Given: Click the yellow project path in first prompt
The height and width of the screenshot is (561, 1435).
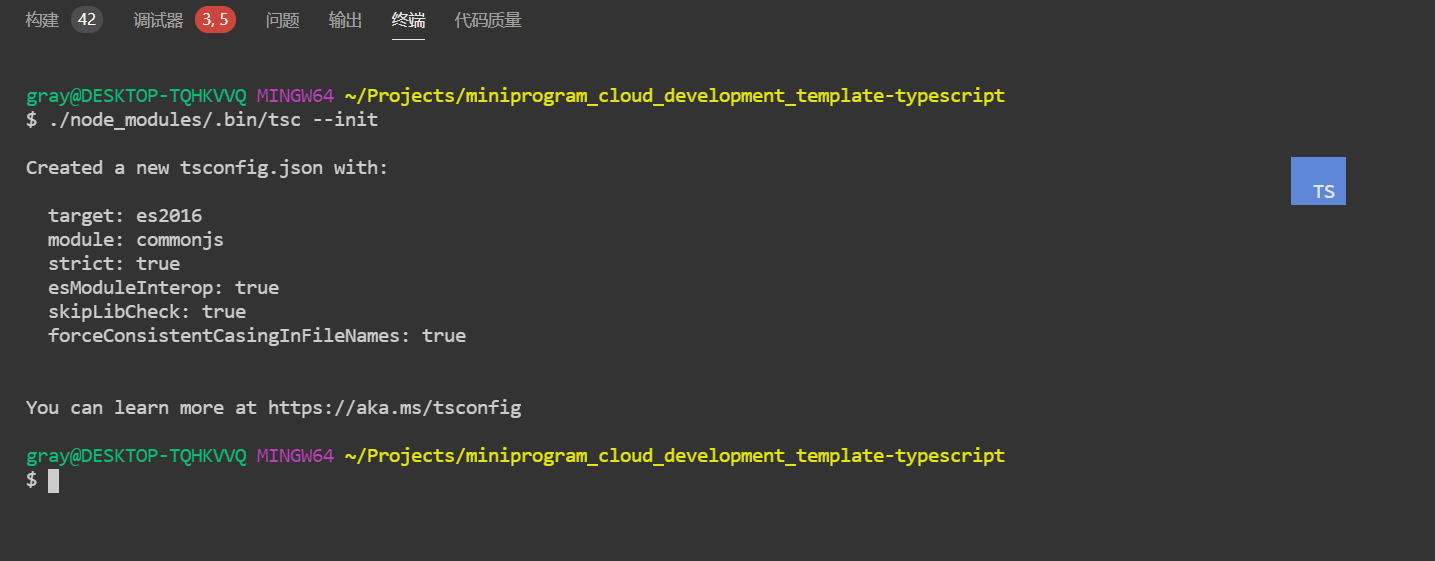Looking at the screenshot, I should 675,96.
